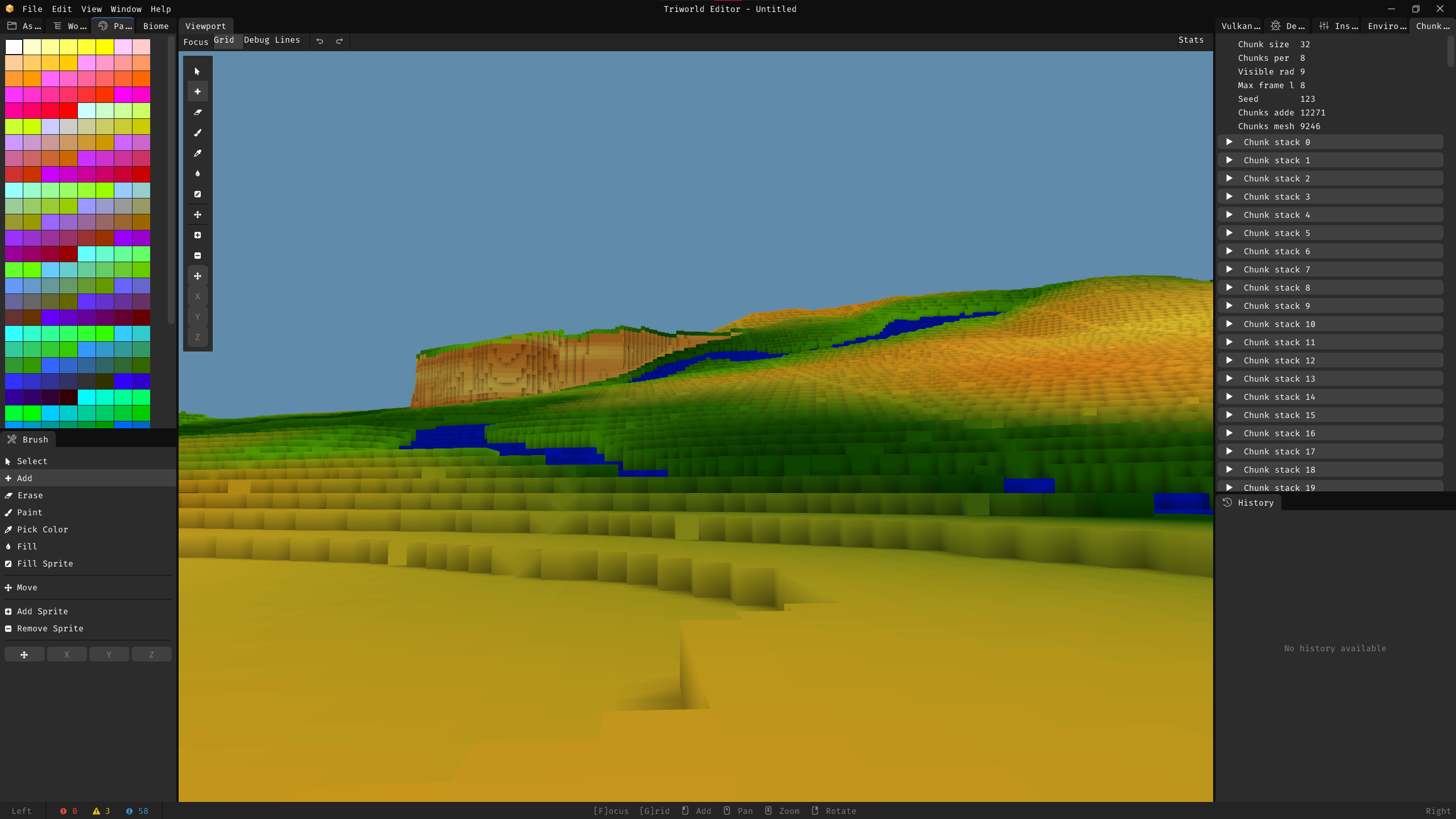Toggle the X axis button in Brush panel
The height and width of the screenshot is (819, 1456).
(67, 655)
